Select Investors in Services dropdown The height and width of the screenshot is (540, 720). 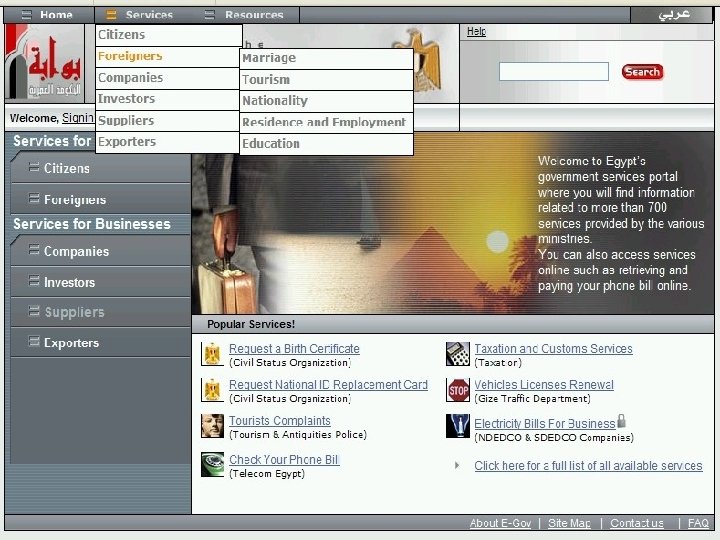tap(168, 99)
